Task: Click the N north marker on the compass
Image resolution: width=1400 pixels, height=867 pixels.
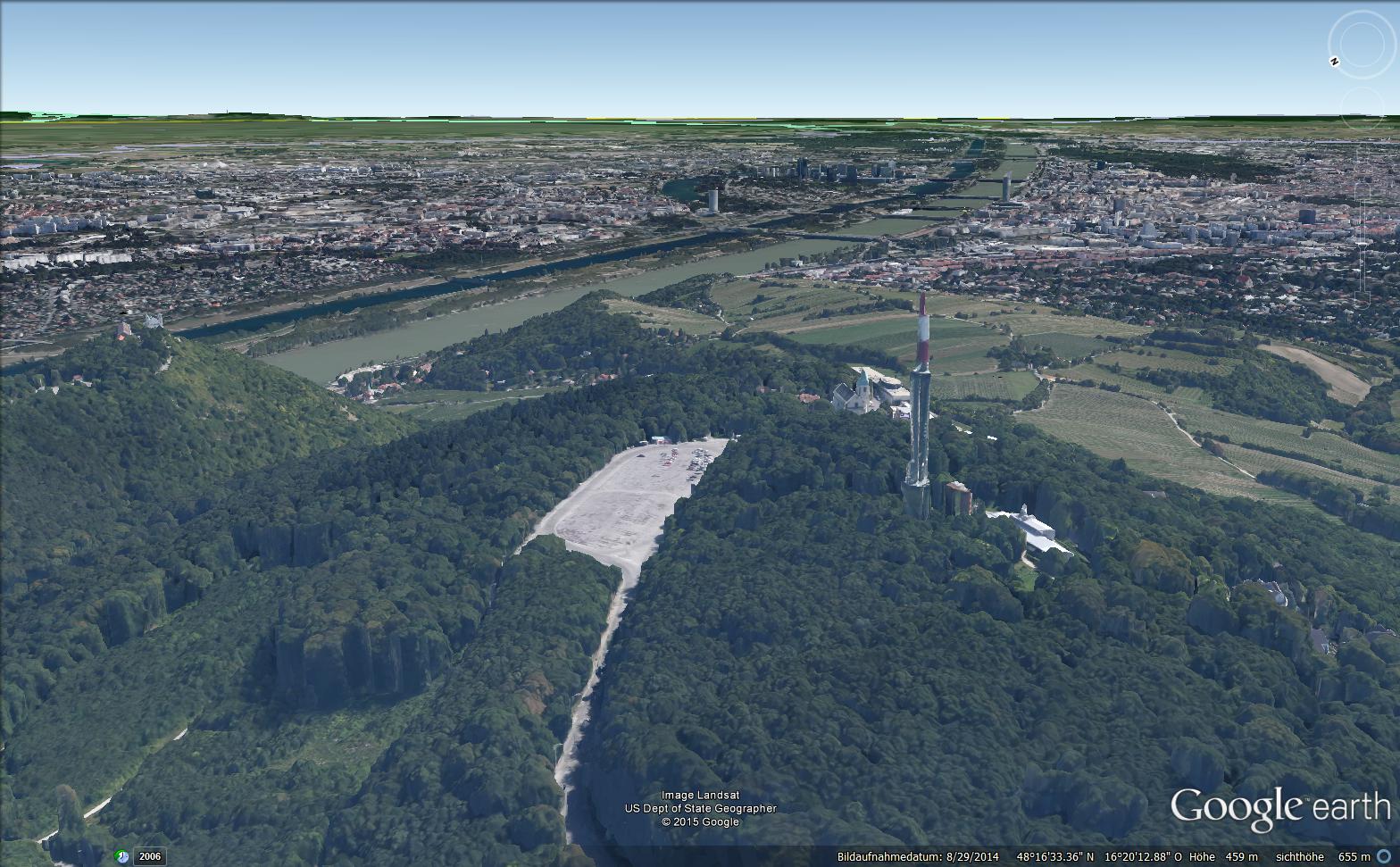Action: click(x=1335, y=62)
